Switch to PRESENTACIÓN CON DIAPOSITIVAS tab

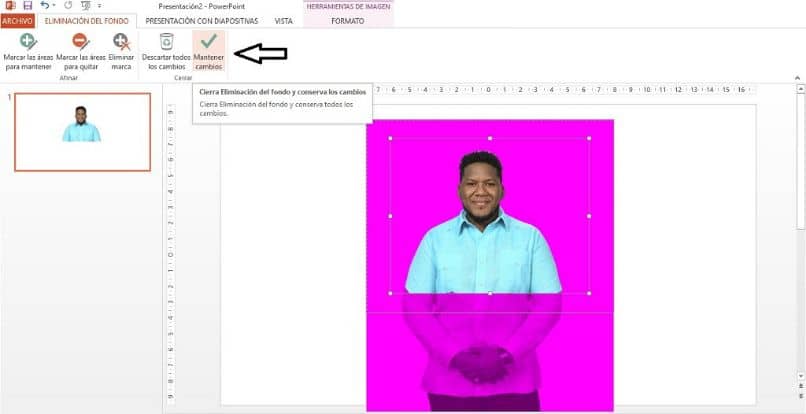coord(202,21)
